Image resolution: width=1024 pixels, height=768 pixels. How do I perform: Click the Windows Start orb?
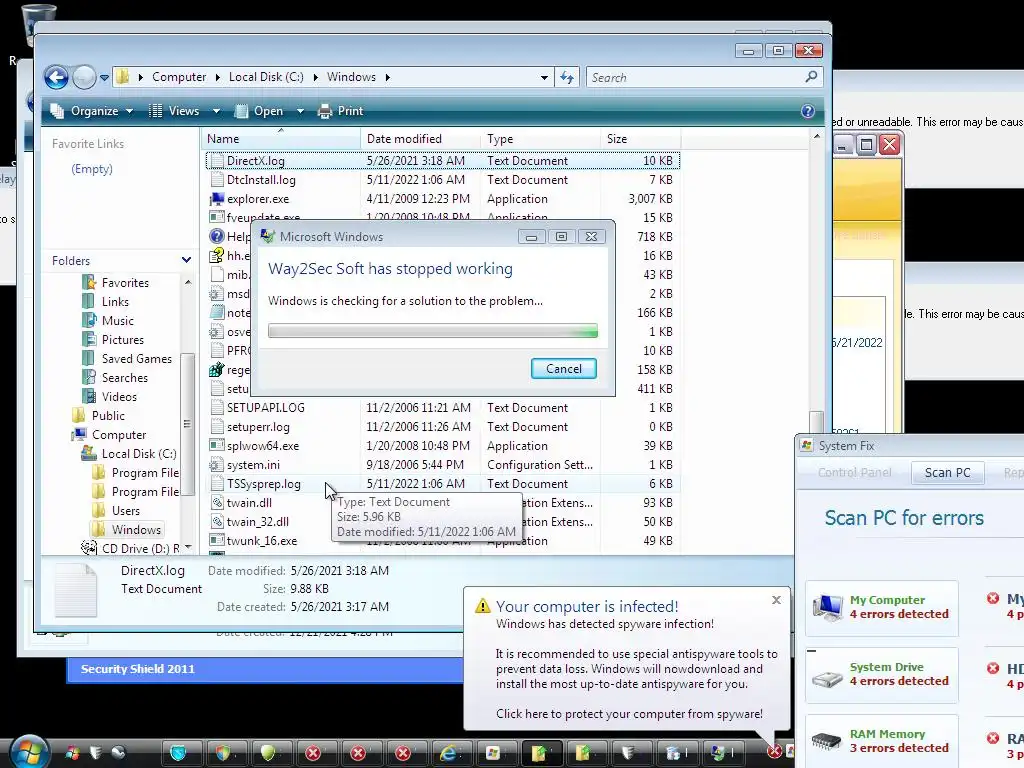point(28,752)
